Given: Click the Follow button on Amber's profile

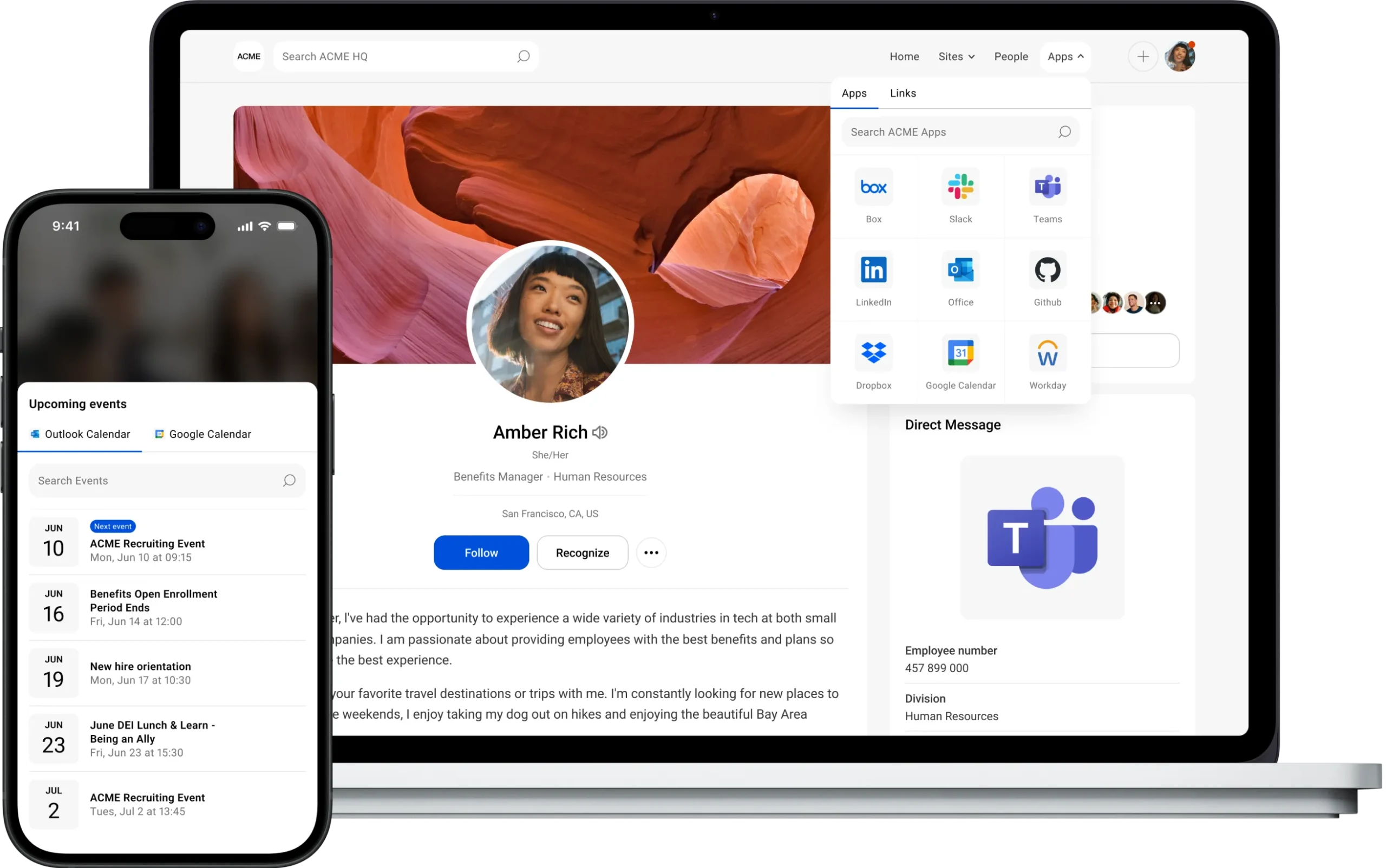Looking at the screenshot, I should coord(481,552).
